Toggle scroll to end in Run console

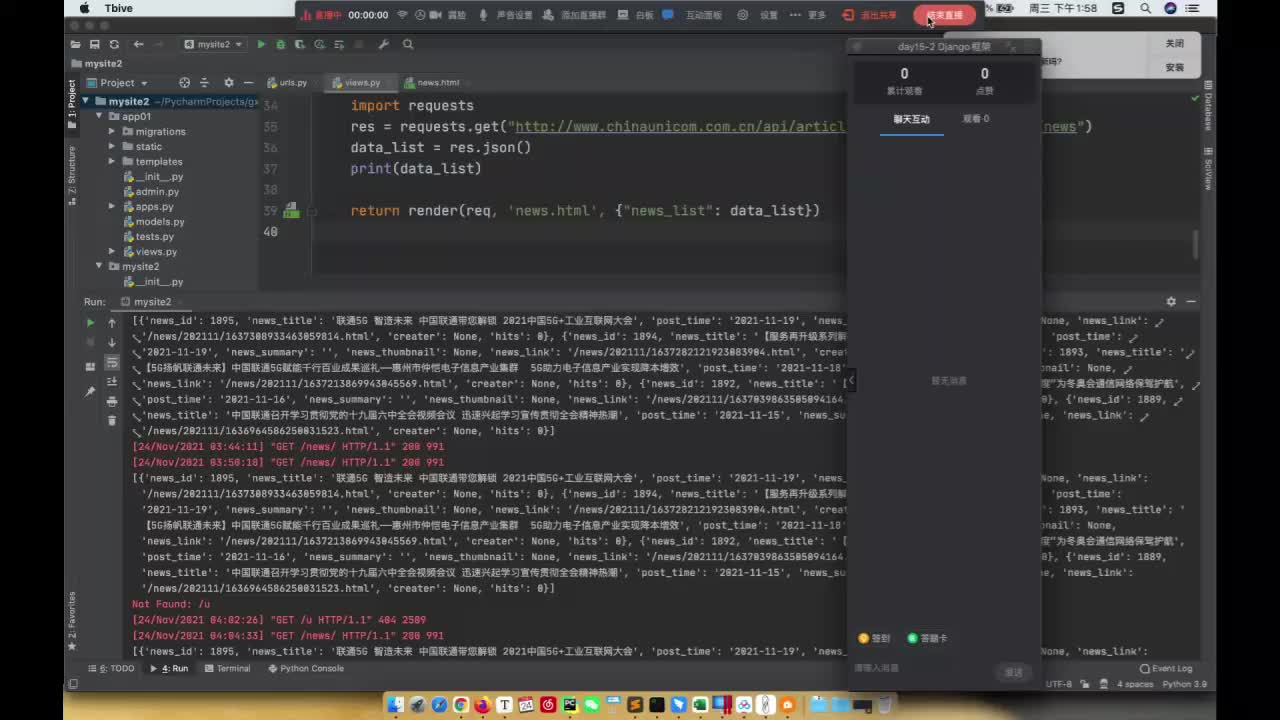pos(112,381)
